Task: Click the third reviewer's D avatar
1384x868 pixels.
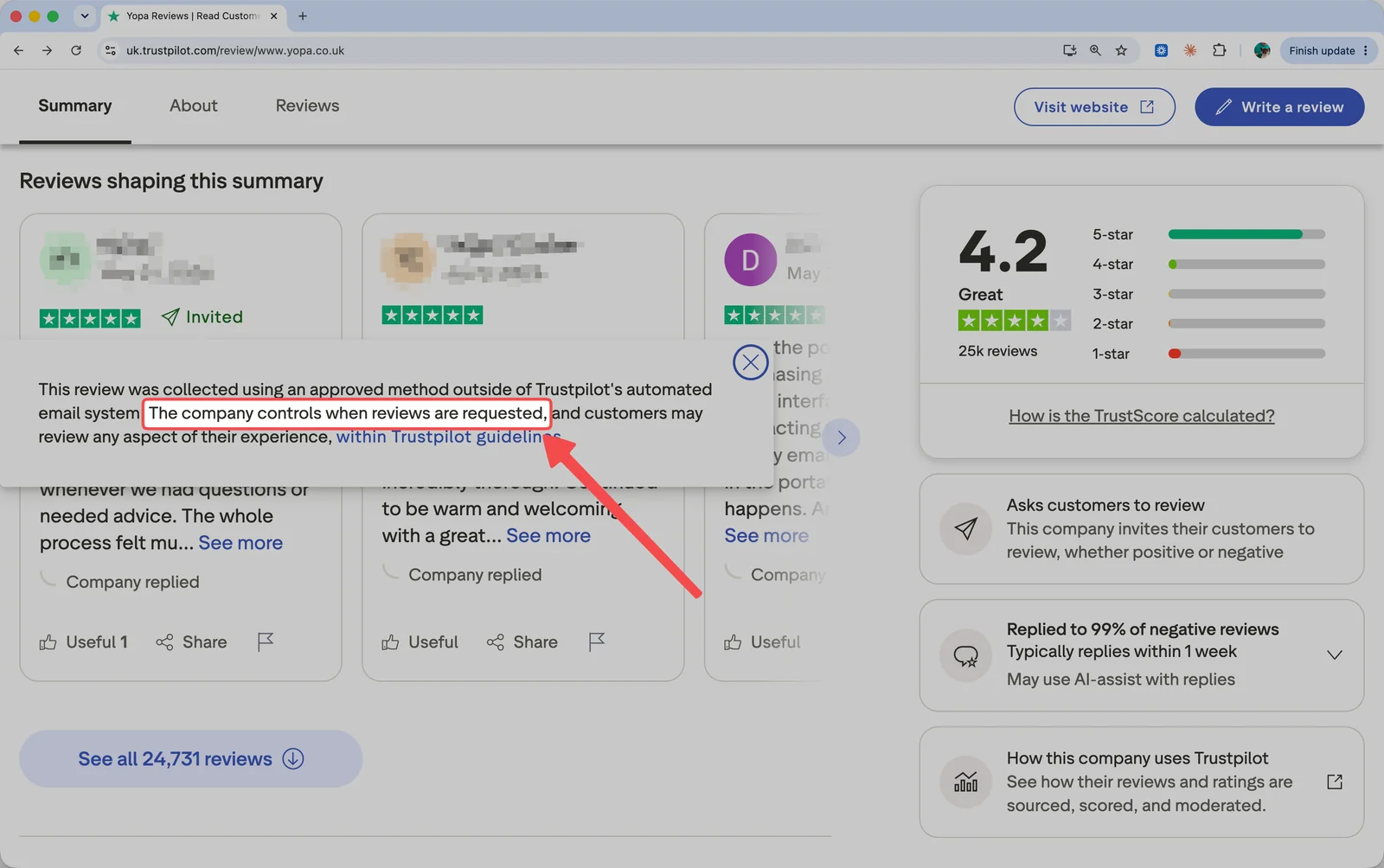Action: click(751, 259)
